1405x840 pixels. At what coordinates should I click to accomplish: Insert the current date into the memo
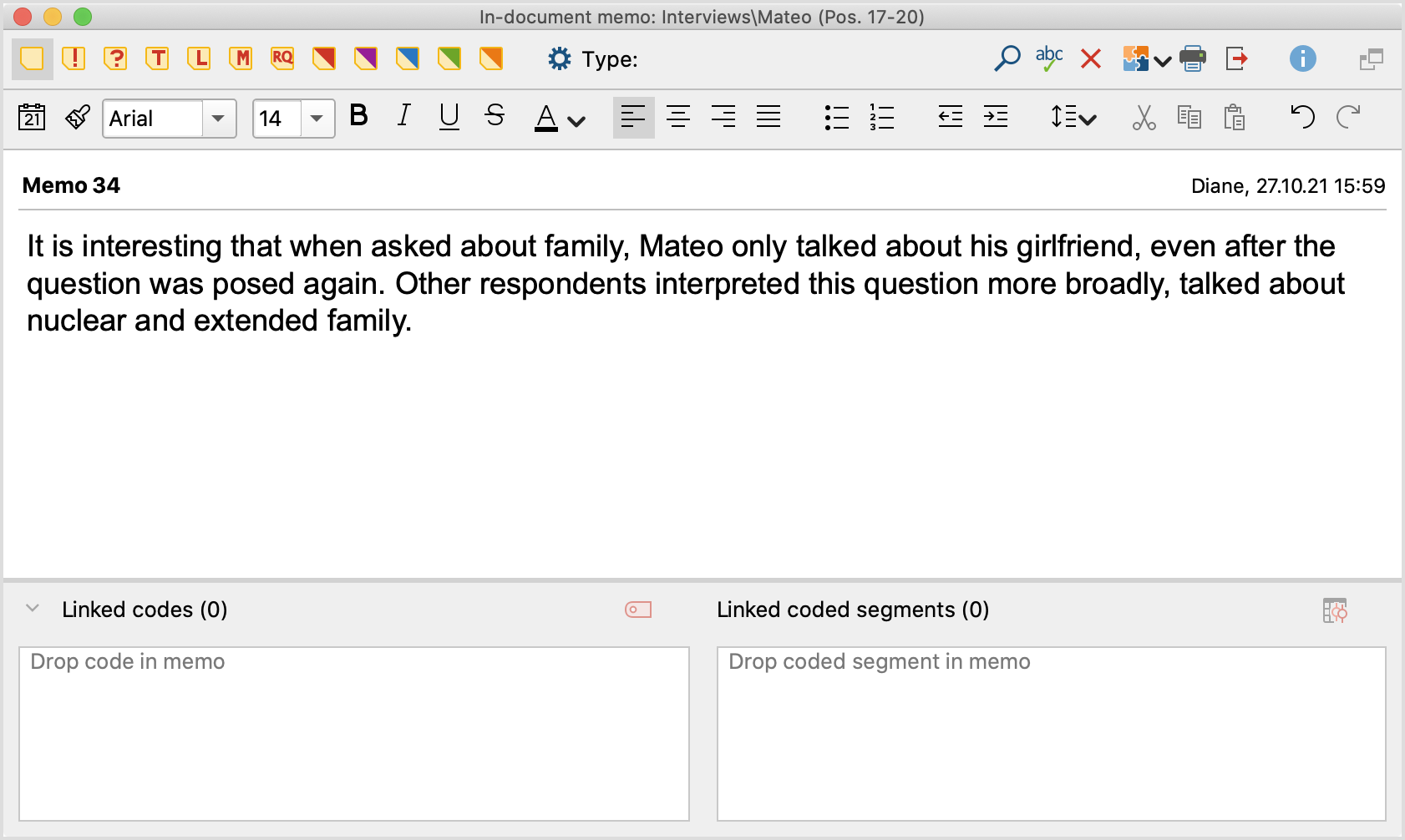(32, 118)
